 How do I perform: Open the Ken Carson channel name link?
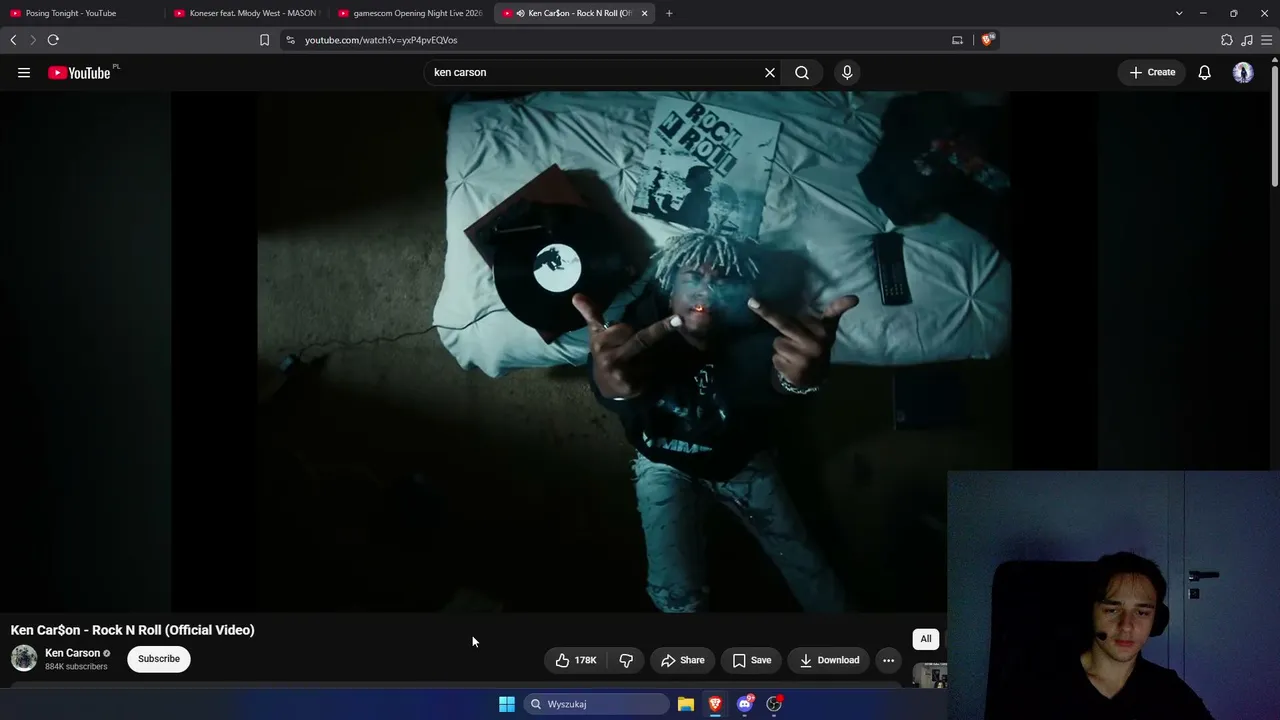[72, 653]
